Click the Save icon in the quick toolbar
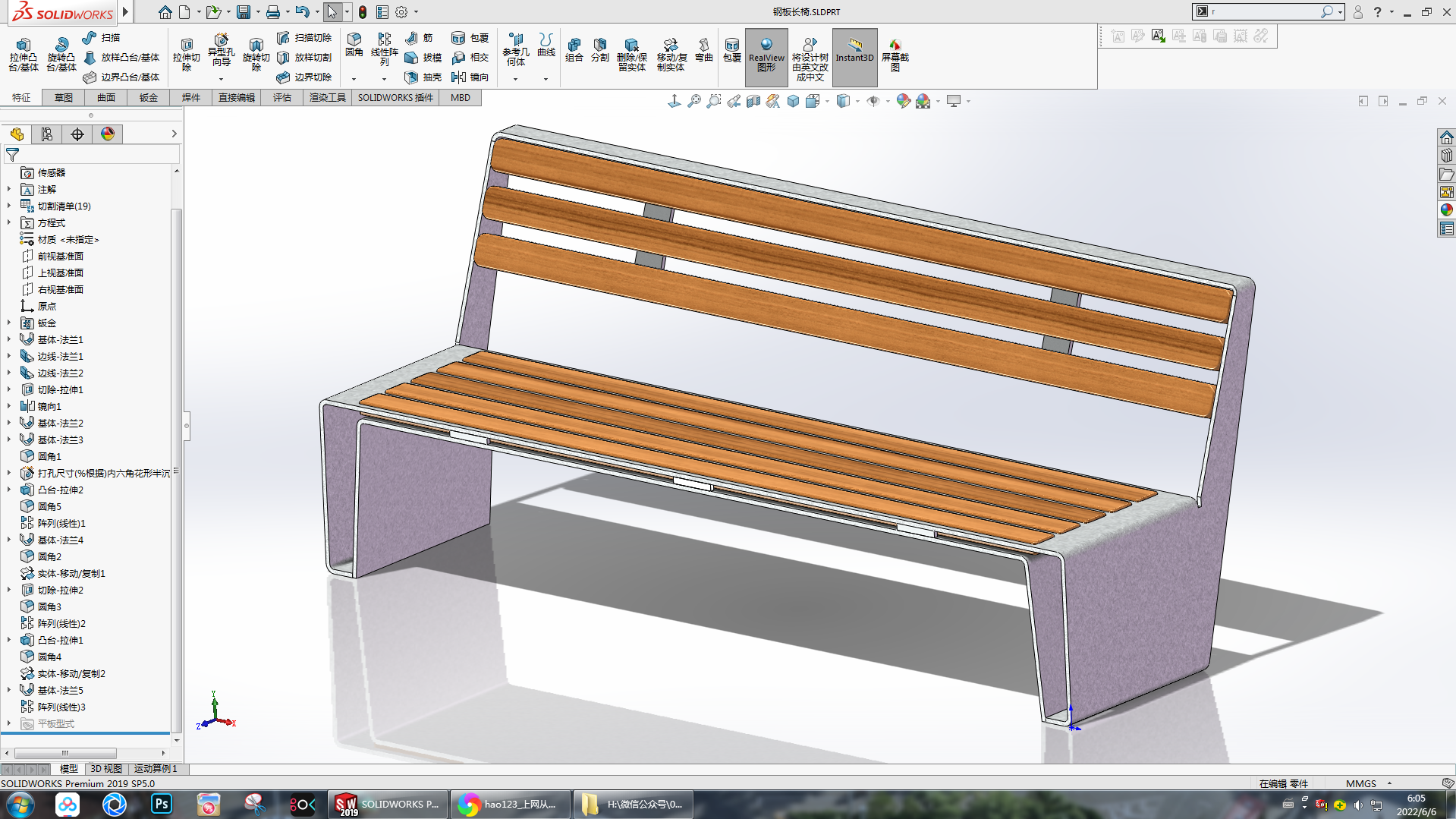Image resolution: width=1456 pixels, height=819 pixels. 243,12
